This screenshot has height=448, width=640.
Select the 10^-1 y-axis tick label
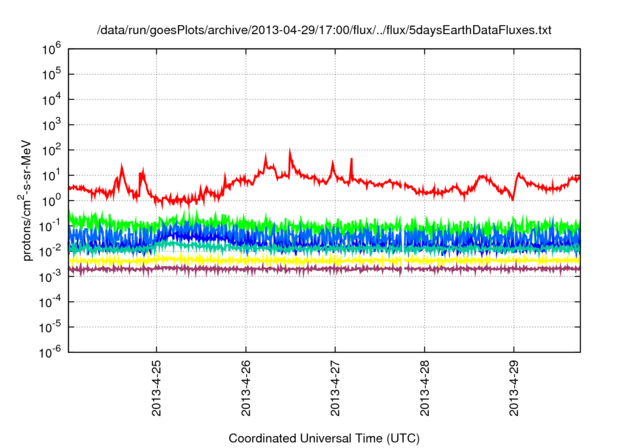click(x=50, y=226)
